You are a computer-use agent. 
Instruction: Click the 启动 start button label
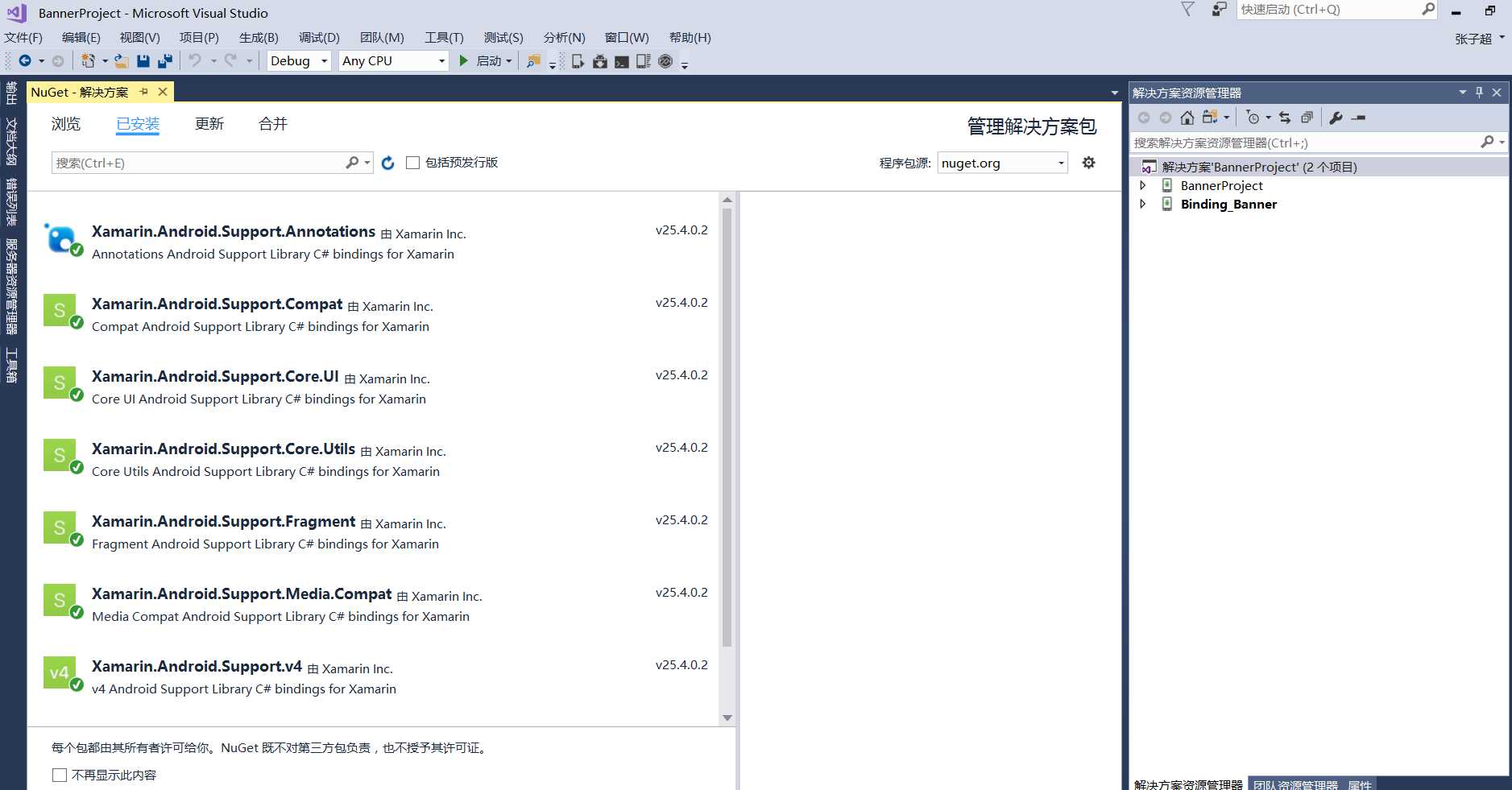click(x=489, y=61)
